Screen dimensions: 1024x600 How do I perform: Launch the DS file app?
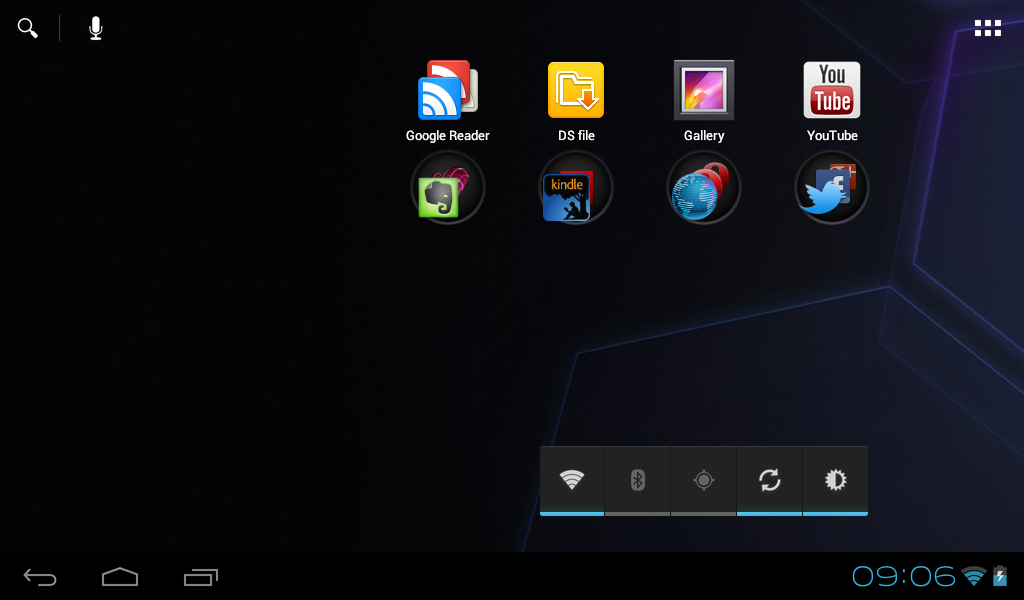click(x=575, y=90)
